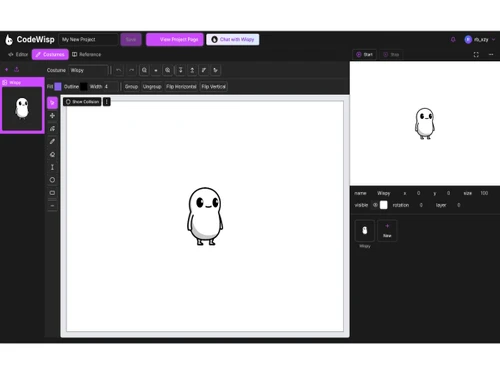The height and width of the screenshot is (375, 500).
Task: Add a new costume with plus icon
Action: pos(7,69)
